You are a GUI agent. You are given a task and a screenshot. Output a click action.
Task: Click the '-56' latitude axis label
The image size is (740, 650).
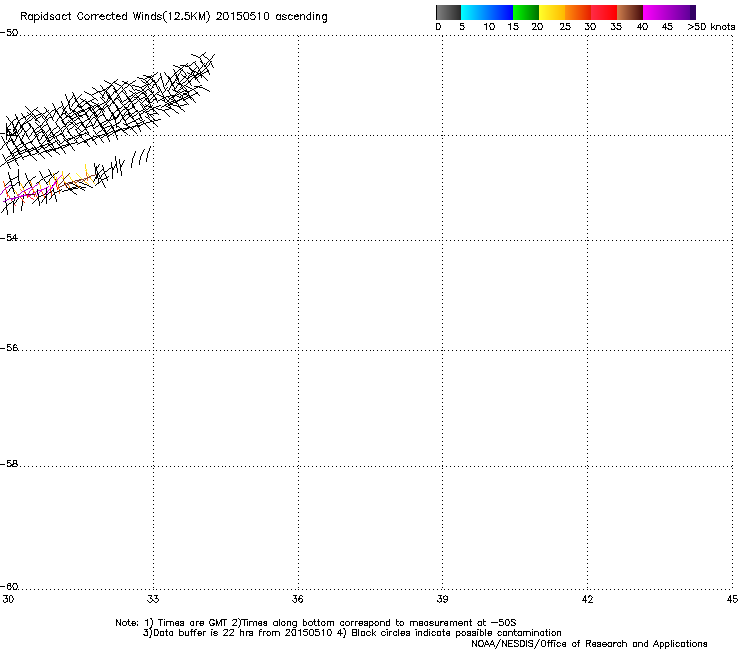pos(9,347)
